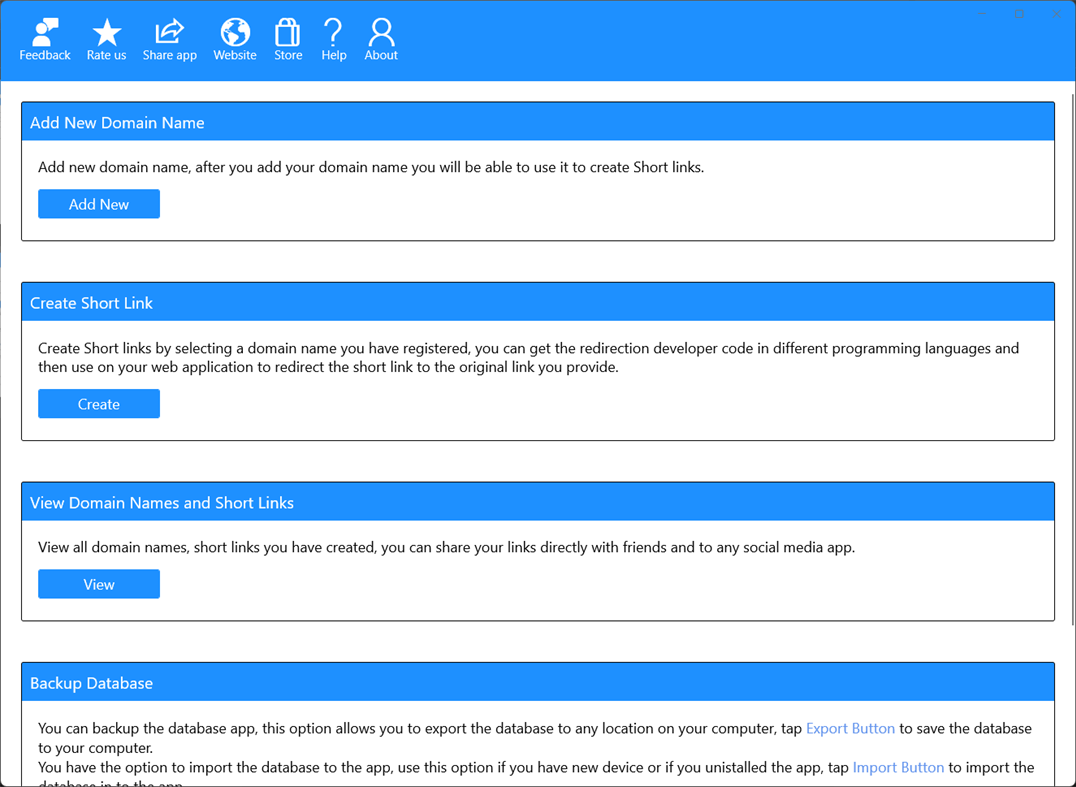Open the Store icon in toolbar
Screen dimensions: 1076x787
point(287,38)
